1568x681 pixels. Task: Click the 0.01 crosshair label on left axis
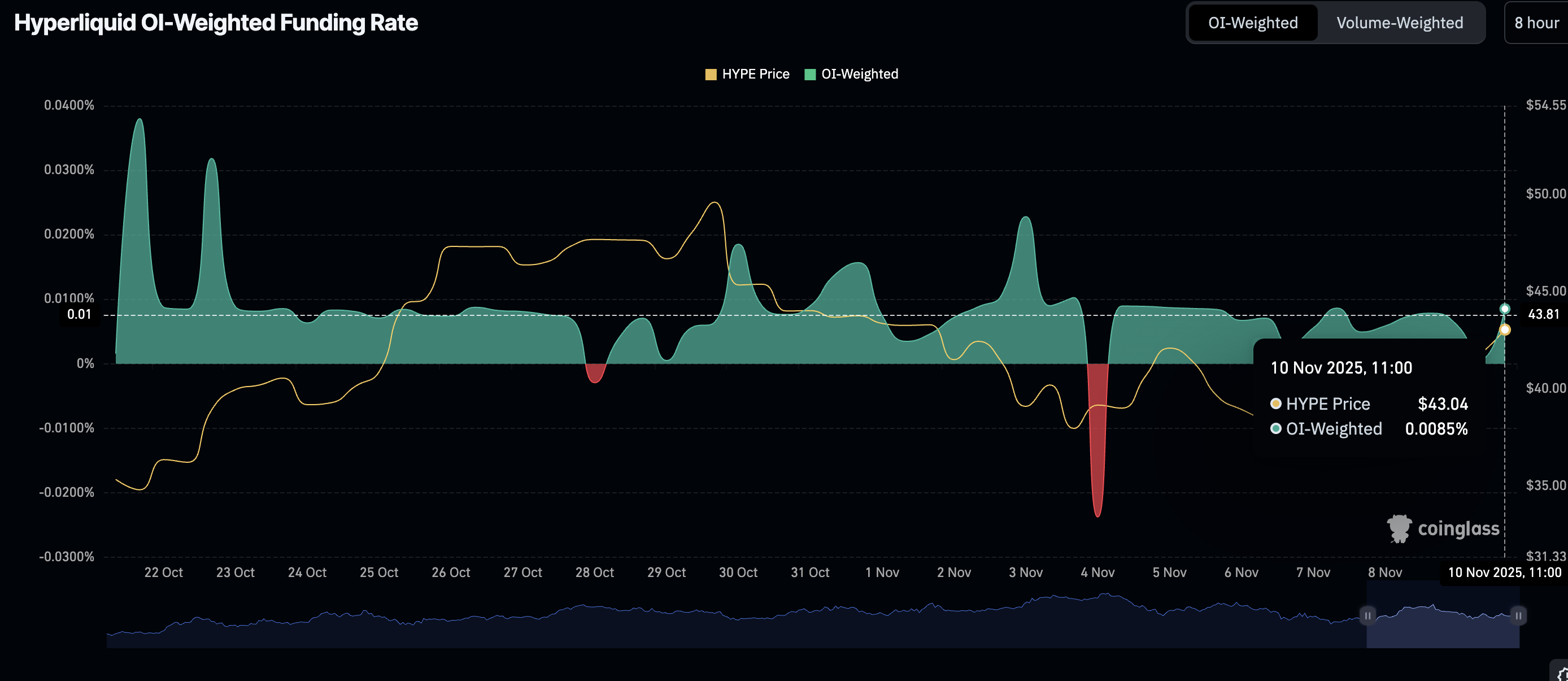click(79, 314)
